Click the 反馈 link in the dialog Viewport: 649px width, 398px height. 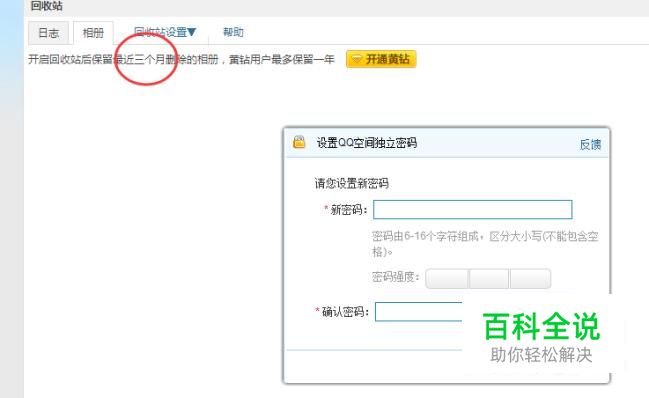click(x=590, y=144)
